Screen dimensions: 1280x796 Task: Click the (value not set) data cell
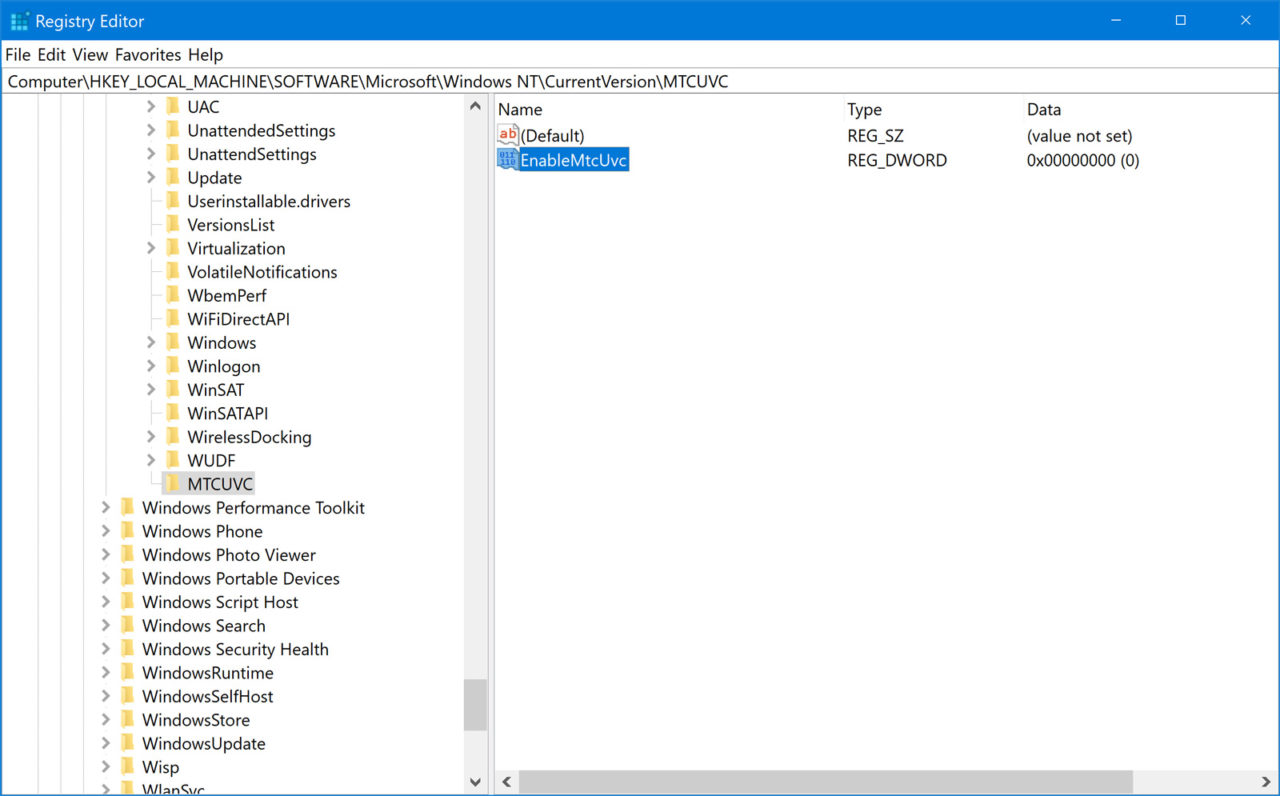click(1079, 136)
